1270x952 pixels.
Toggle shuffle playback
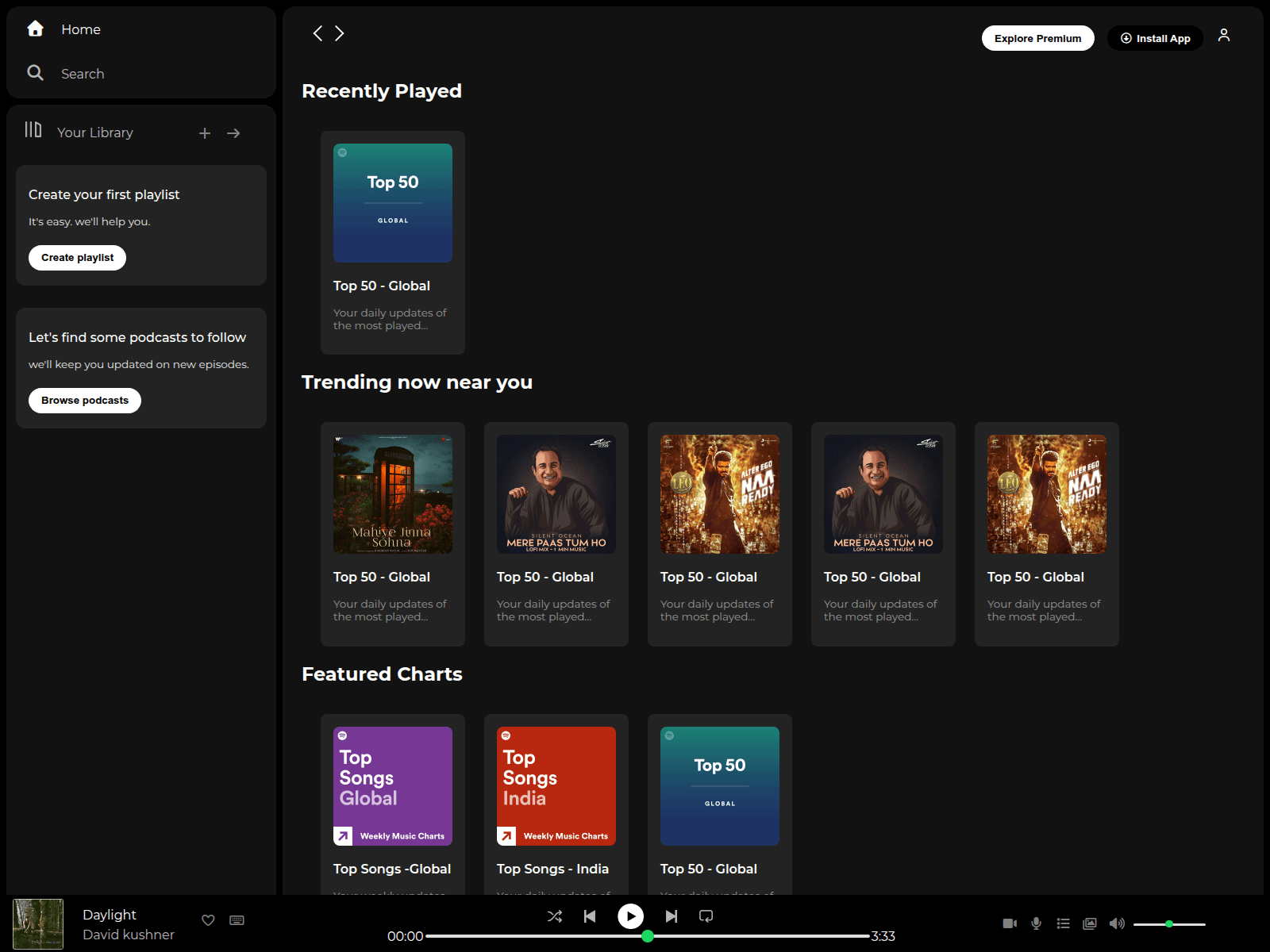[x=555, y=916]
